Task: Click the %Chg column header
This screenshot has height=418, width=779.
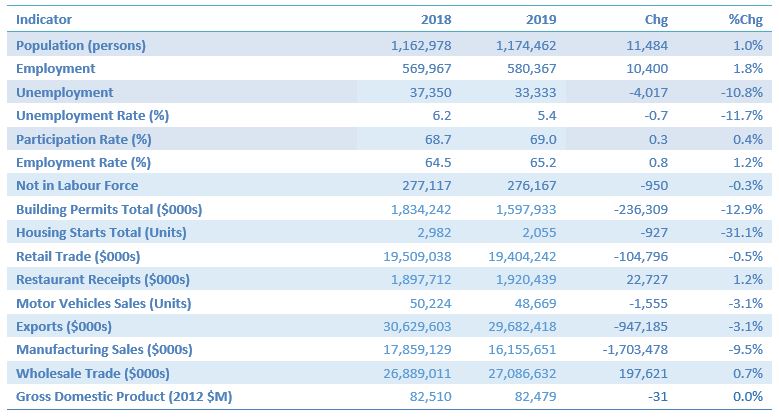Action: click(747, 19)
